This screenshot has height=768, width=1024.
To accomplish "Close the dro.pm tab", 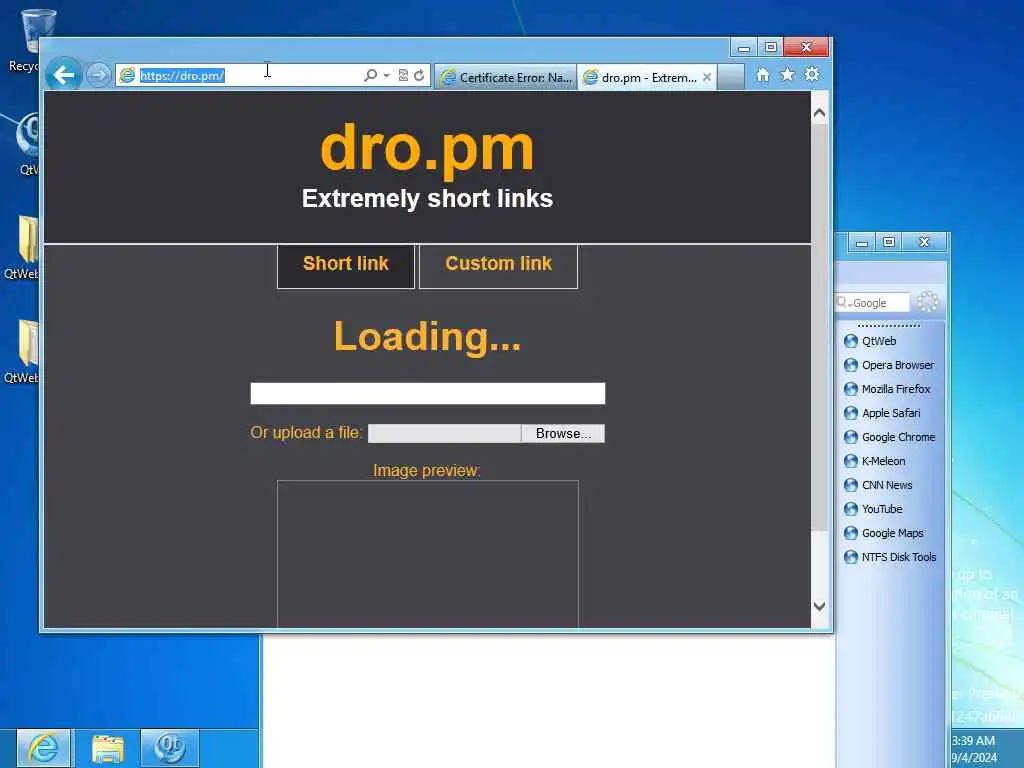I will [x=707, y=77].
